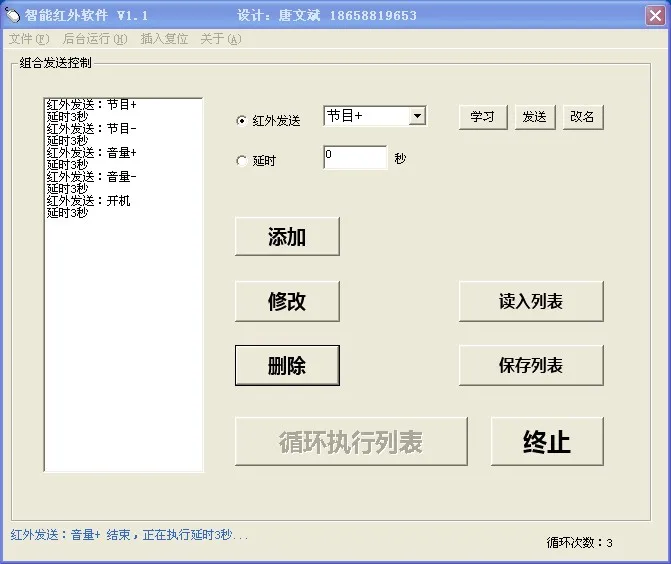The height and width of the screenshot is (564, 671).
Task: Select list row 红外发送:节目+
Action: pos(123,104)
